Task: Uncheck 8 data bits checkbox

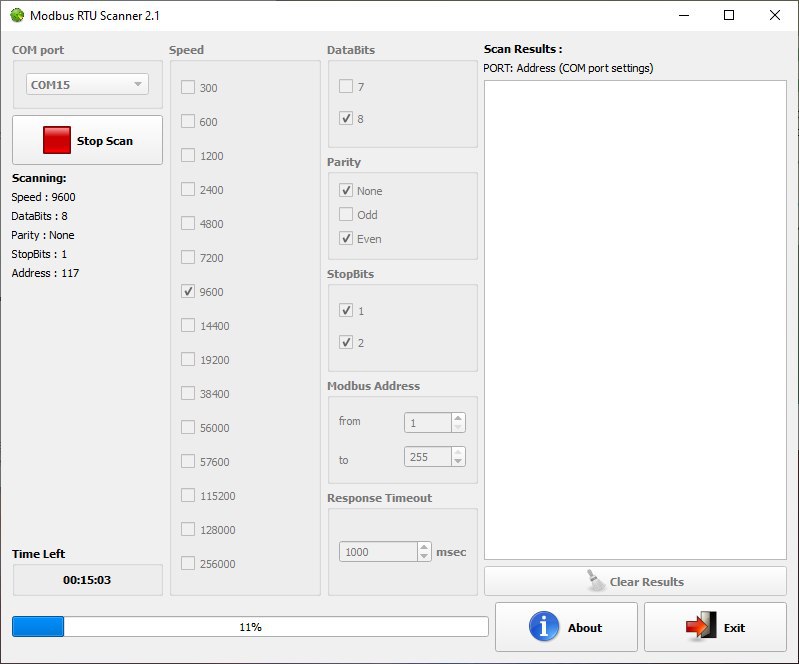Action: 346,118
